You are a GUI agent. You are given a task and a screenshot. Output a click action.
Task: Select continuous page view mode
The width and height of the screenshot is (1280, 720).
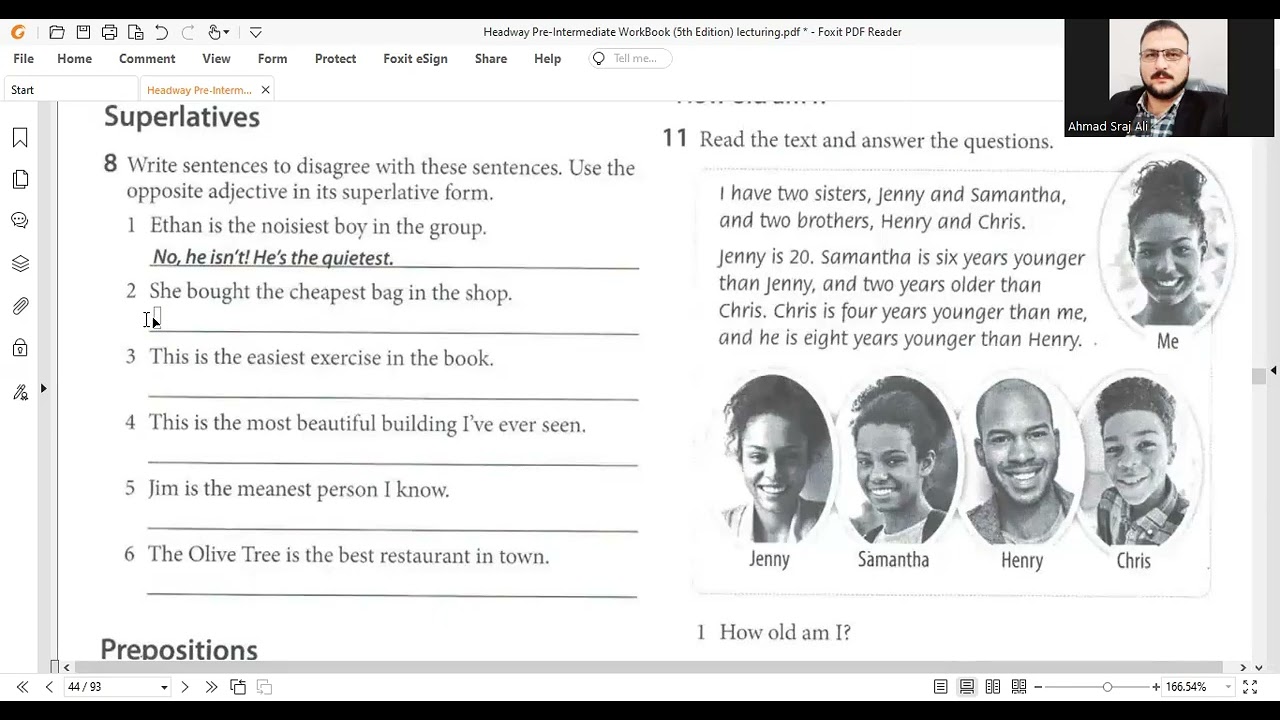point(967,687)
